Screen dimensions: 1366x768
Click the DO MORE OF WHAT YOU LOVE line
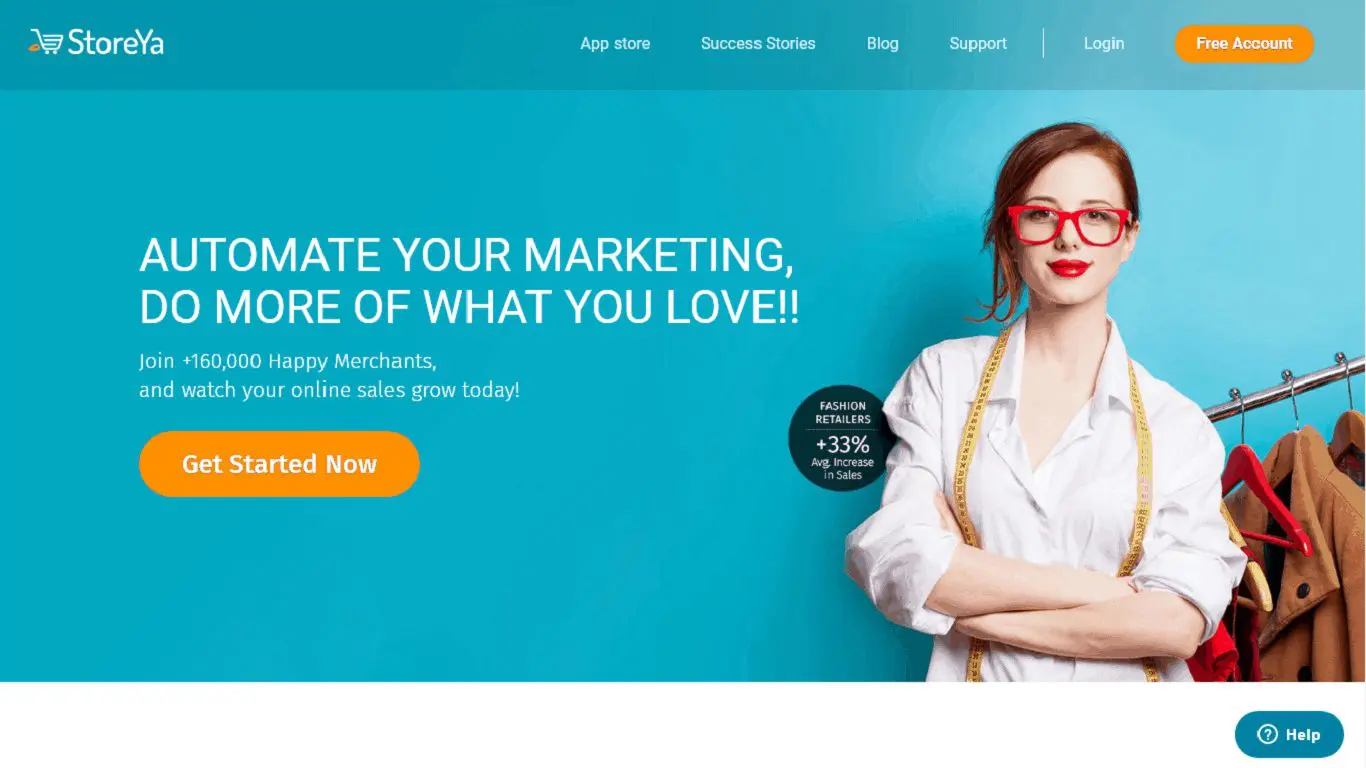click(469, 307)
